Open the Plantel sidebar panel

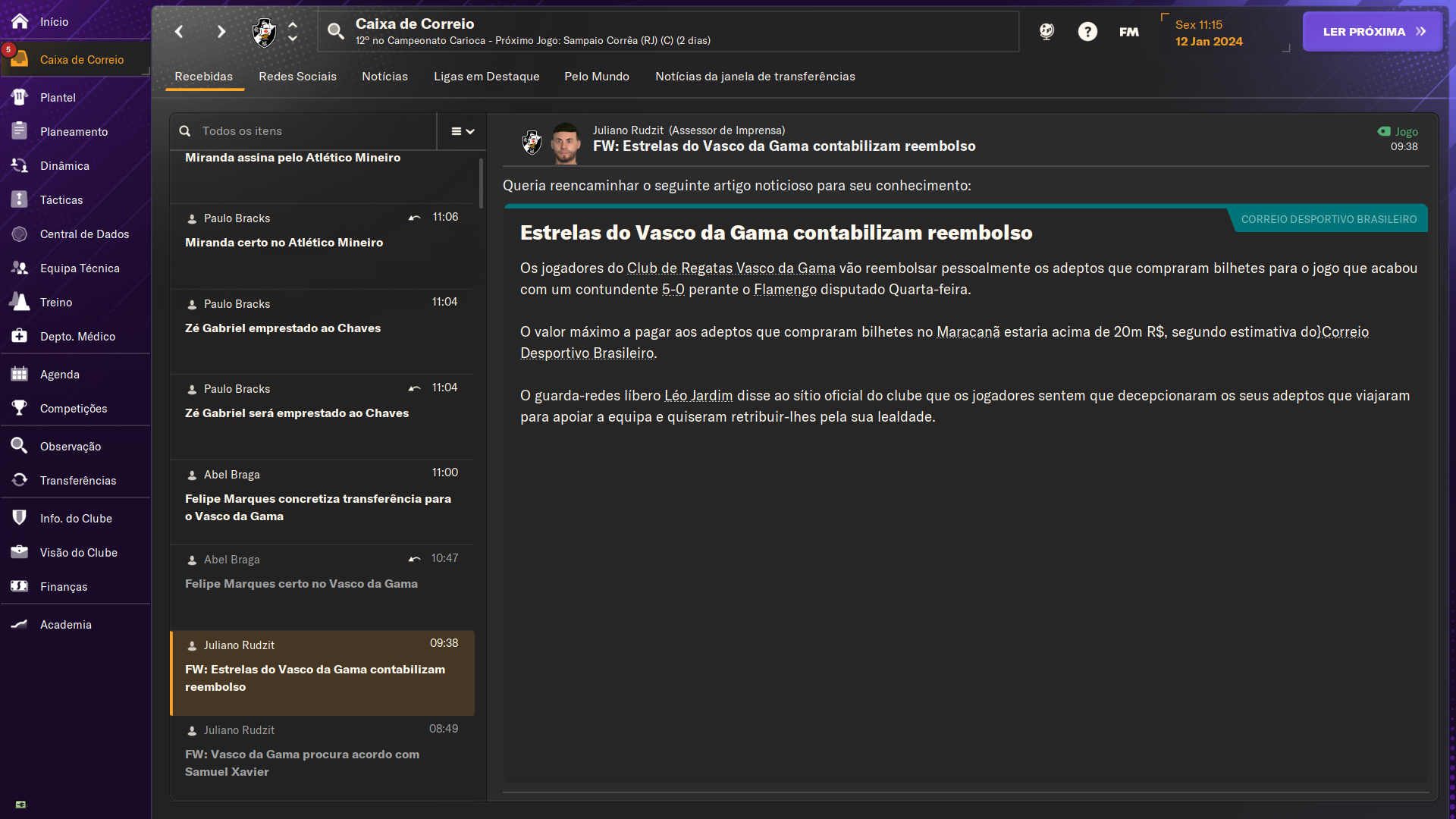(x=58, y=97)
